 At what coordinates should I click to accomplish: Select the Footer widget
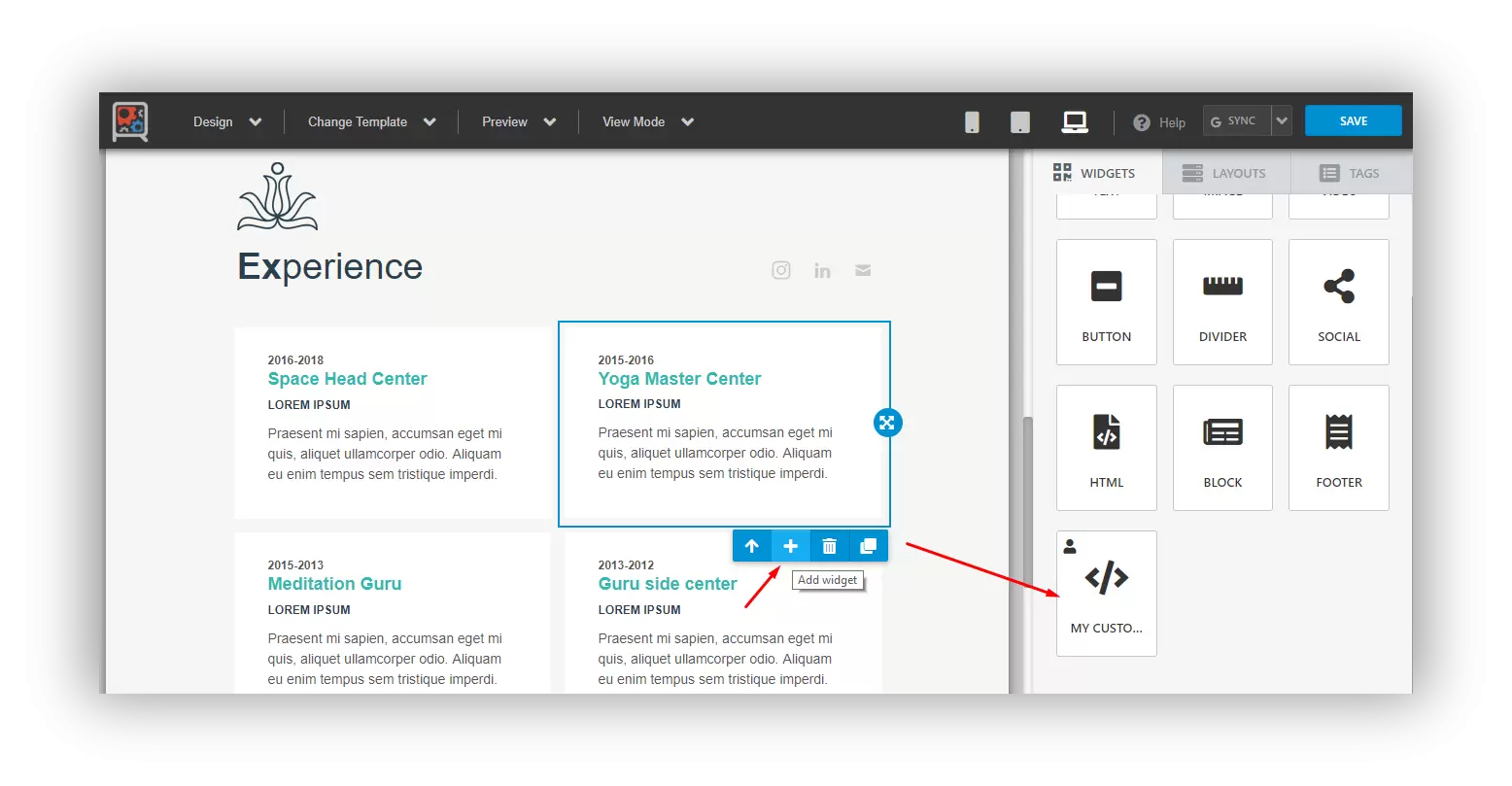click(x=1338, y=448)
